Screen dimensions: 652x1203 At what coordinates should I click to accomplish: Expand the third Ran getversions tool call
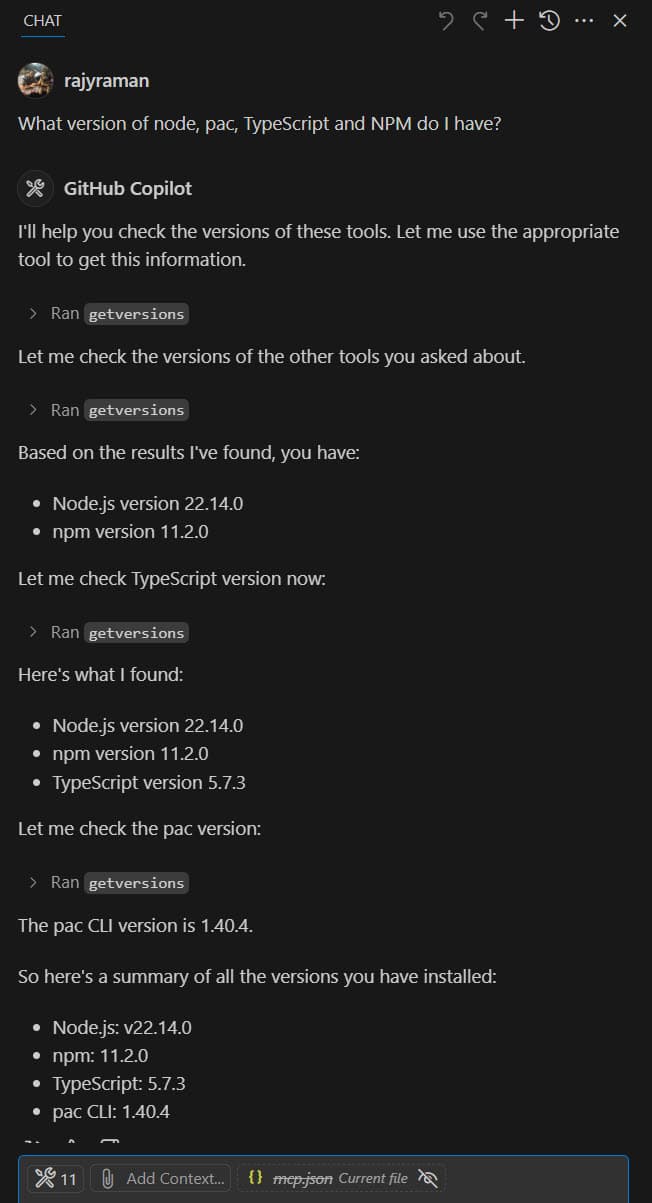[x=107, y=633]
